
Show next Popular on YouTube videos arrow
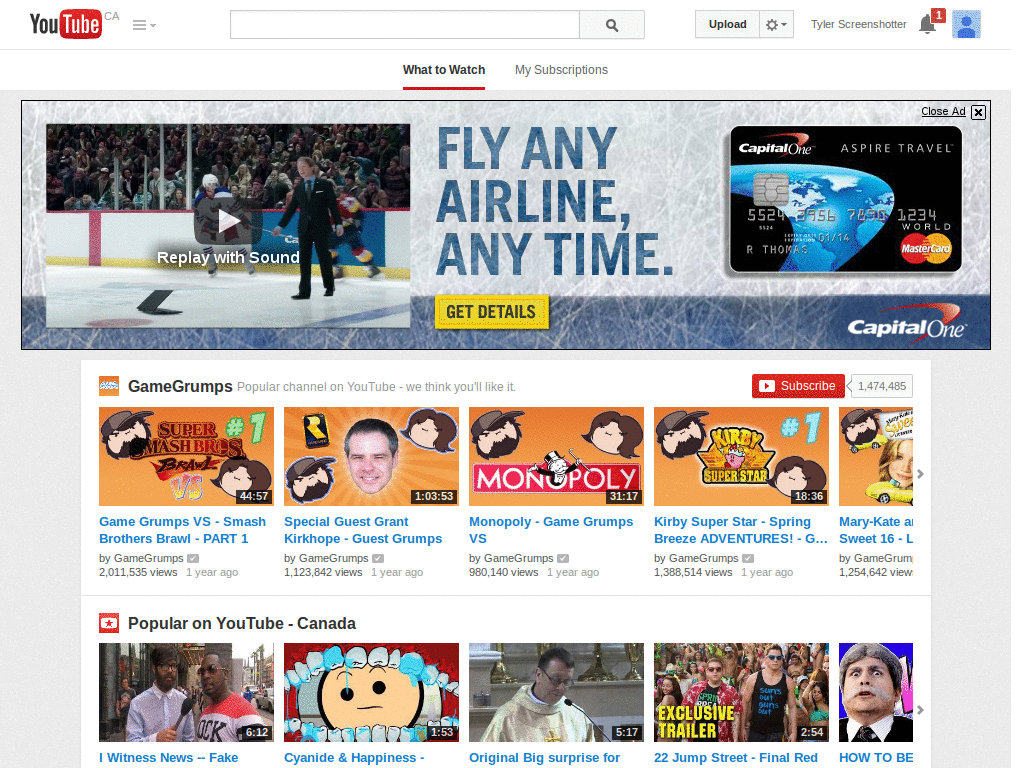[x=920, y=710]
